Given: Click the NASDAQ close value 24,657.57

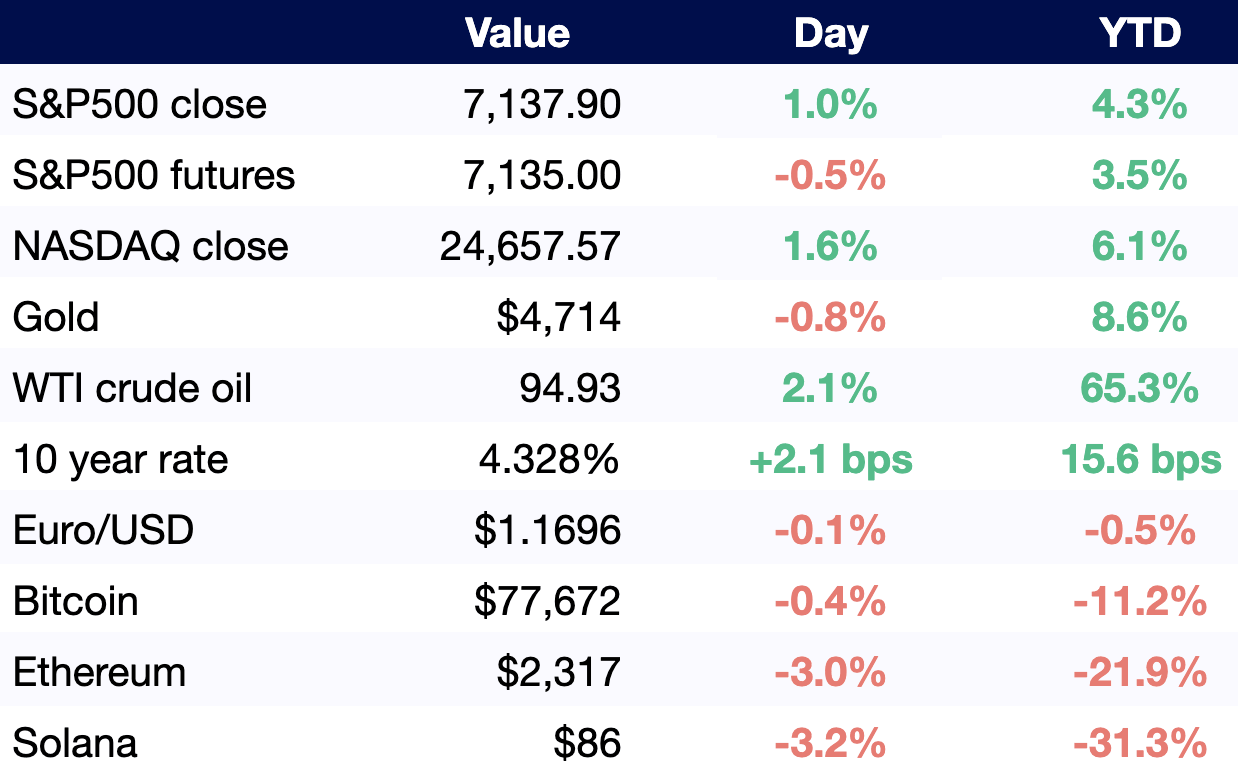Looking at the screenshot, I should 530,246.
